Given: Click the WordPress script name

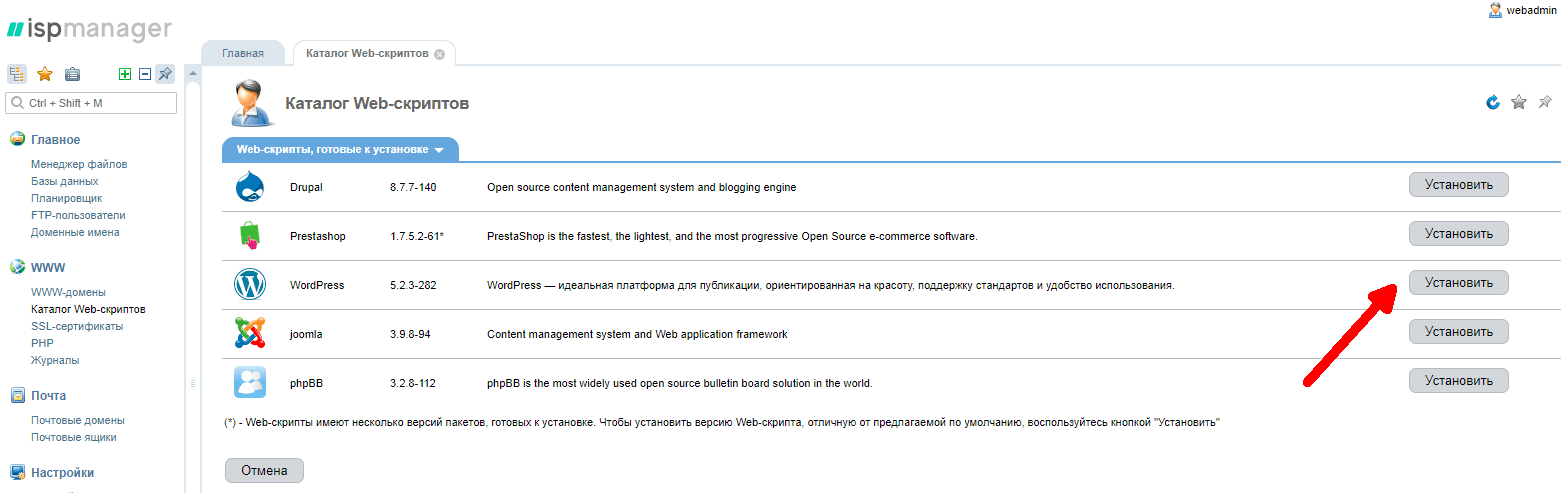Looking at the screenshot, I should click(317, 285).
